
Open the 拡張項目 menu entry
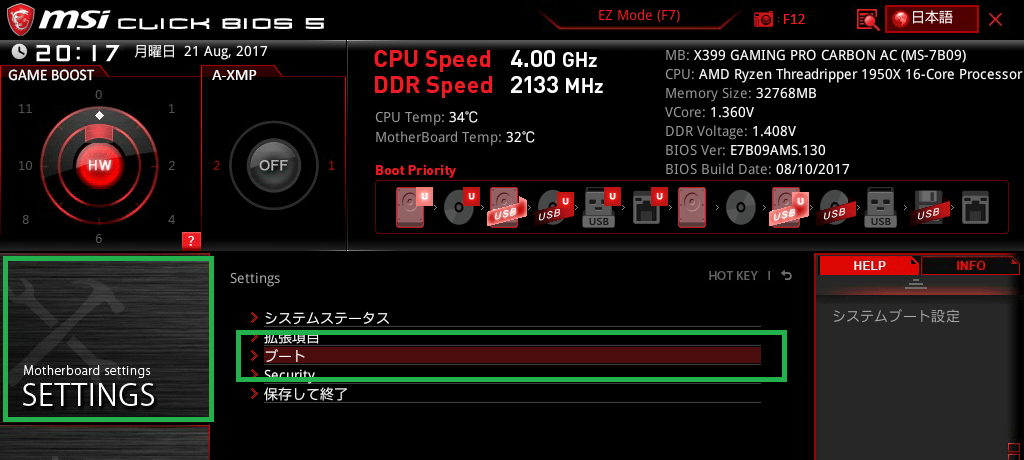505,338
